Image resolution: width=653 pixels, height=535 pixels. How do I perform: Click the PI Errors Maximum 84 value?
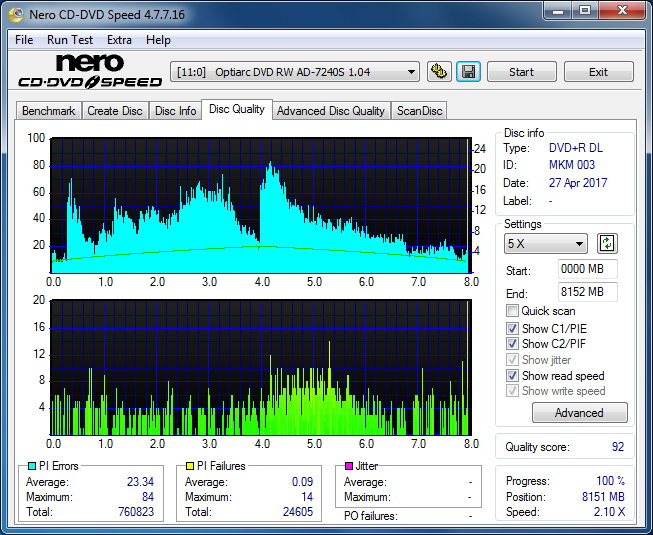coord(148,497)
